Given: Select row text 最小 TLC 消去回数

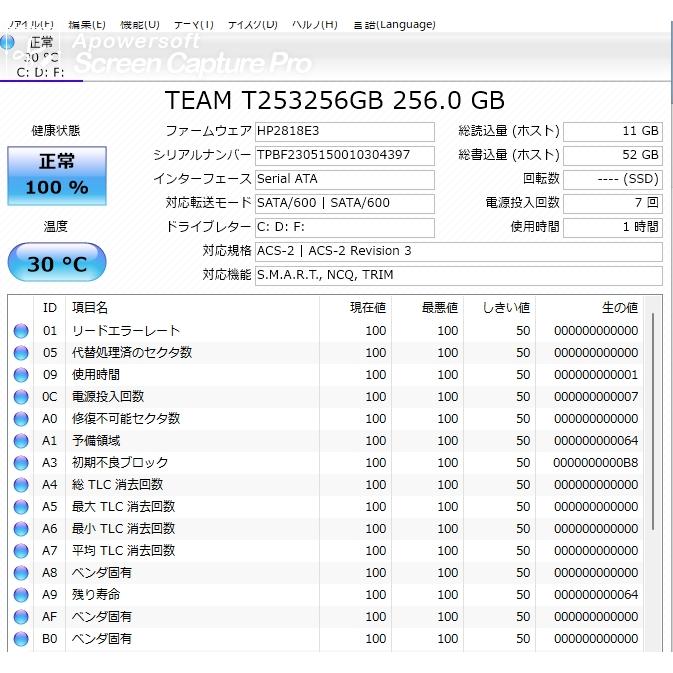Looking at the screenshot, I should pos(124,529).
